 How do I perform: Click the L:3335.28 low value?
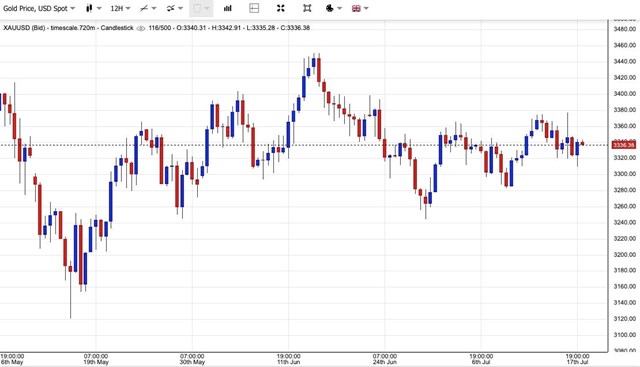261,28
